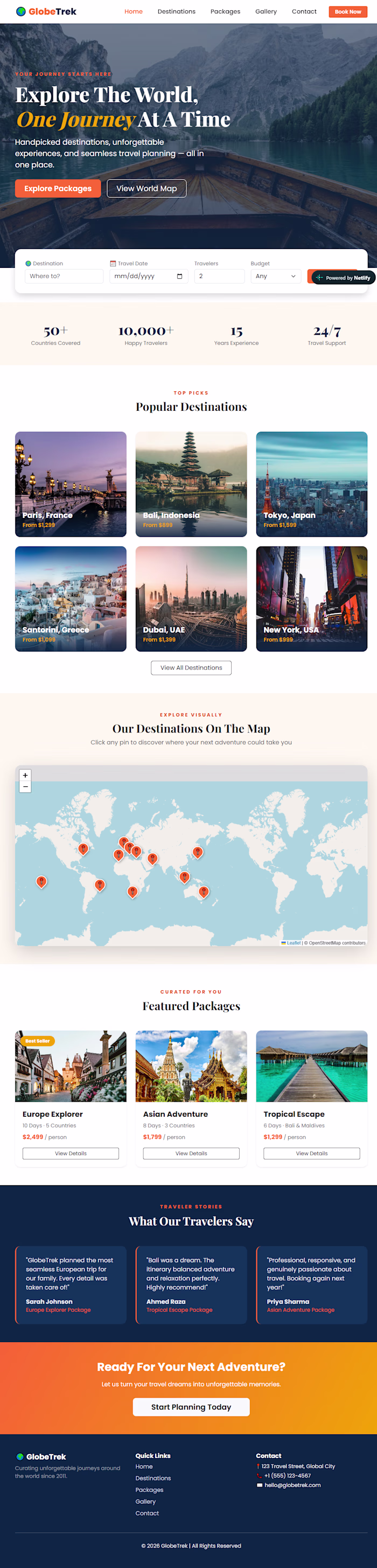Click Priya Sharma's testimonial card
Image resolution: width=377 pixels, height=1568 pixels.
(x=311, y=1285)
